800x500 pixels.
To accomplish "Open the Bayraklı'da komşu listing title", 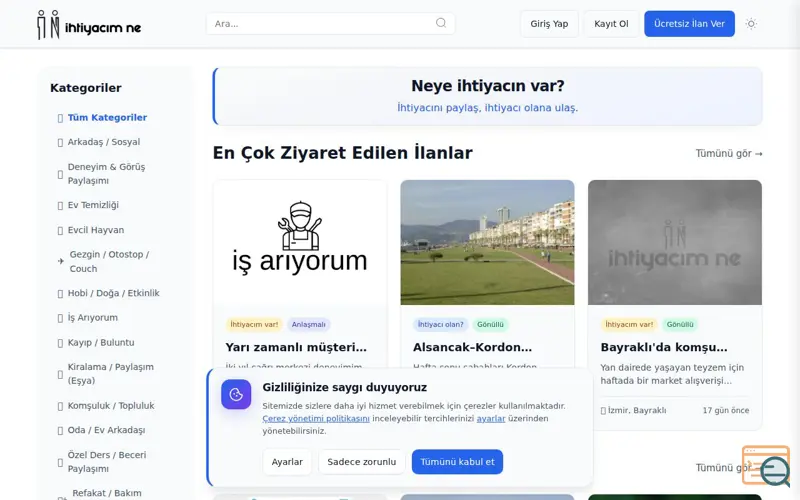I will (664, 347).
